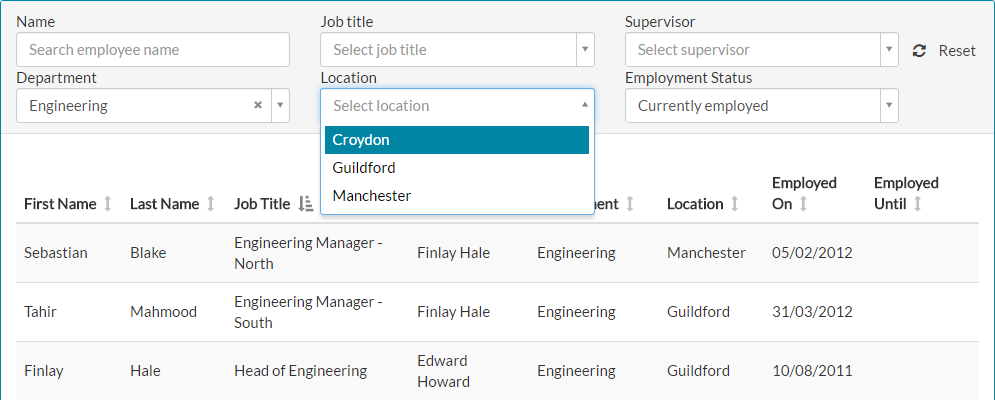Sort by Department column icon

pos(630,204)
